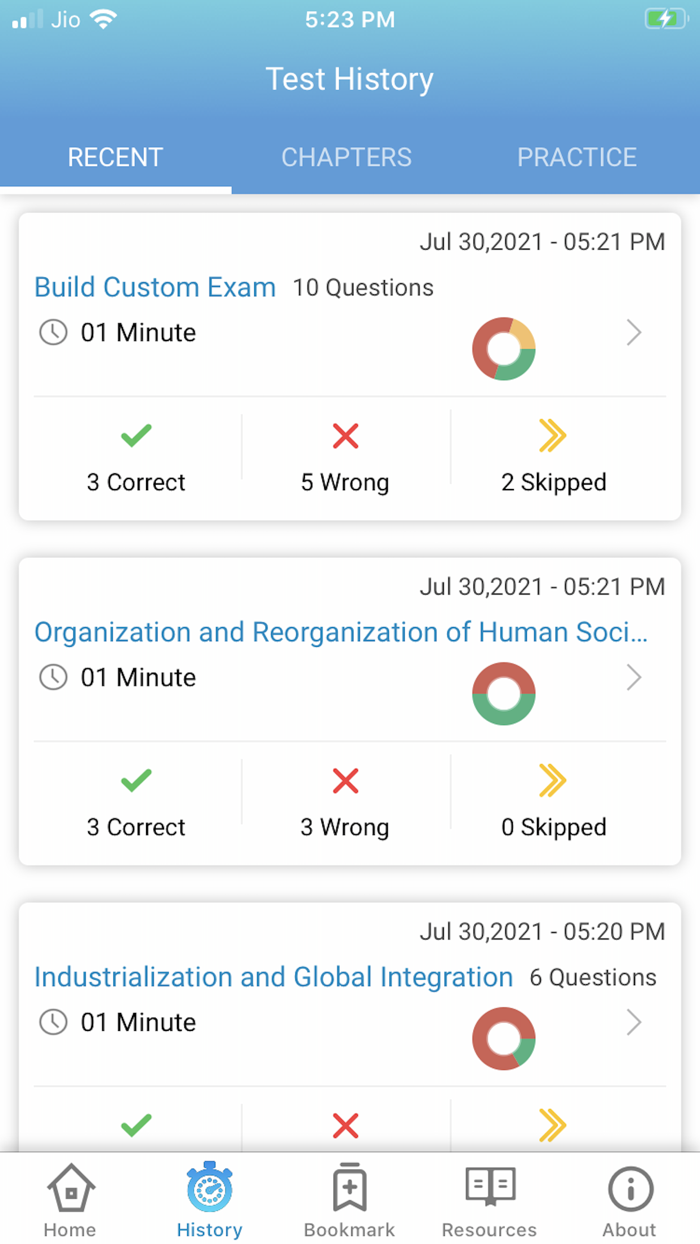Open Industrialization and Global Integration link
The image size is (700, 1244).
tap(273, 978)
